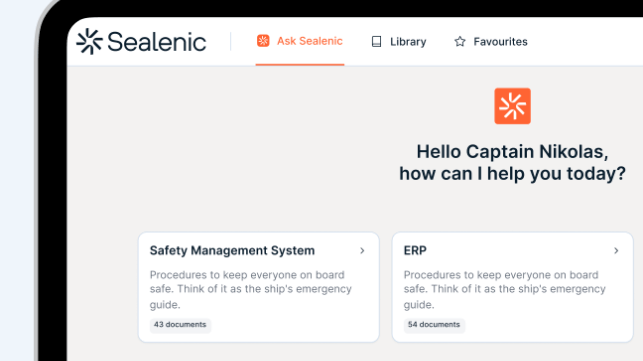Open the ERP card title
Viewport: 643px width, 361px height.
point(415,250)
